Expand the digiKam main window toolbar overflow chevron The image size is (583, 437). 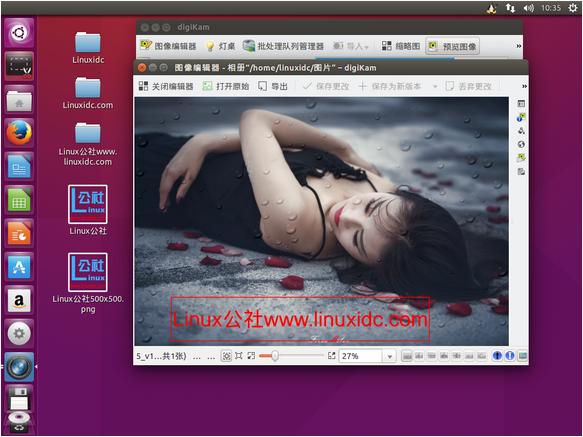[519, 46]
